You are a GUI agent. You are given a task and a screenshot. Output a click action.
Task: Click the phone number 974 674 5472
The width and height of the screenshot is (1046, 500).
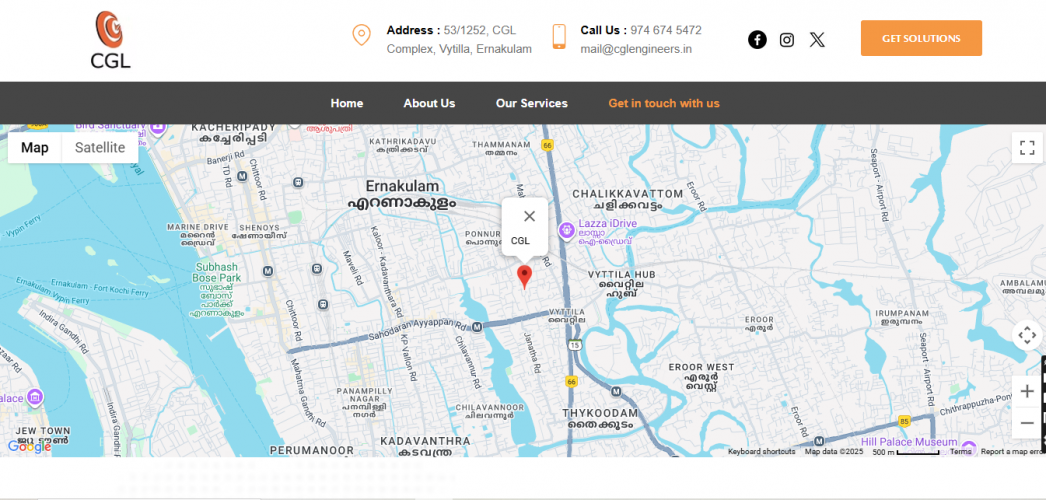click(x=666, y=30)
